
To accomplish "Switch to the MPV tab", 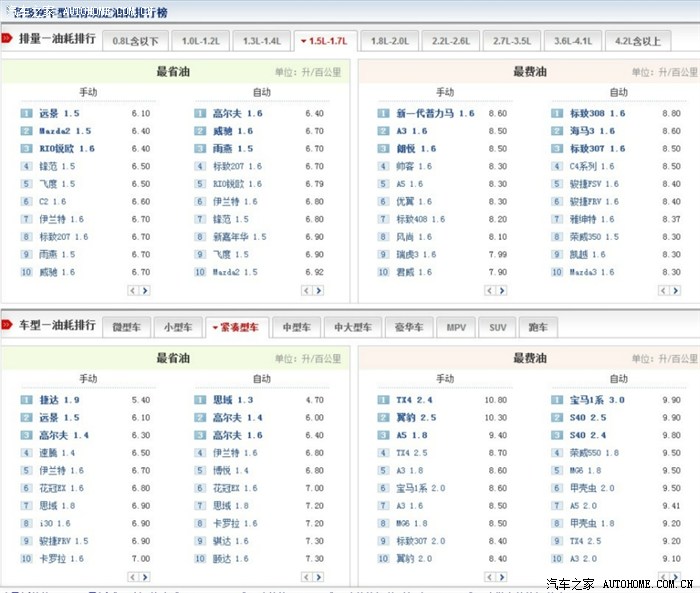I will (x=456, y=327).
